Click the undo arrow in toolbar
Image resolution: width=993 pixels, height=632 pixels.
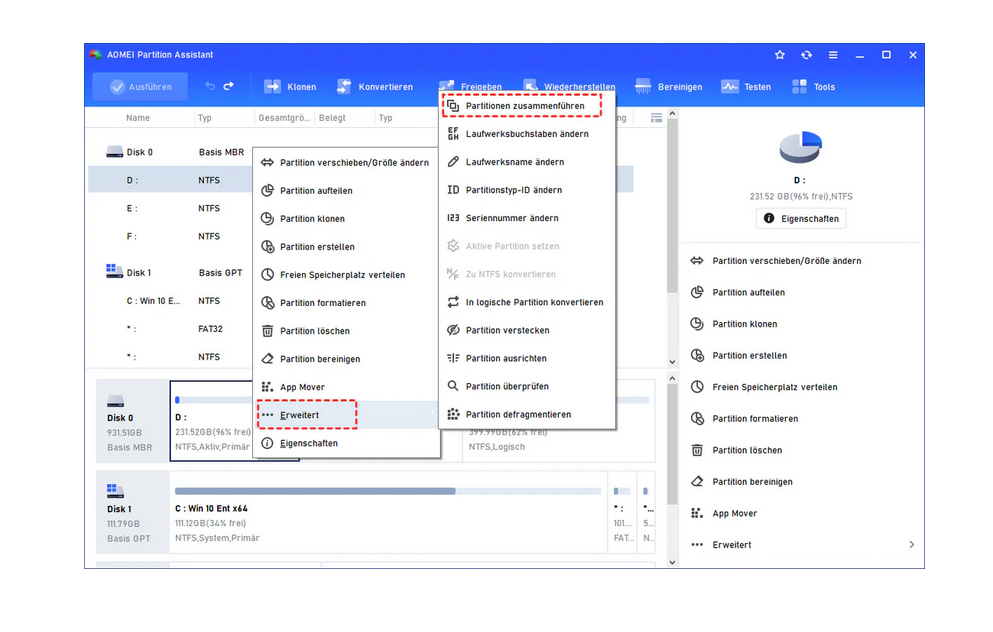(x=210, y=87)
